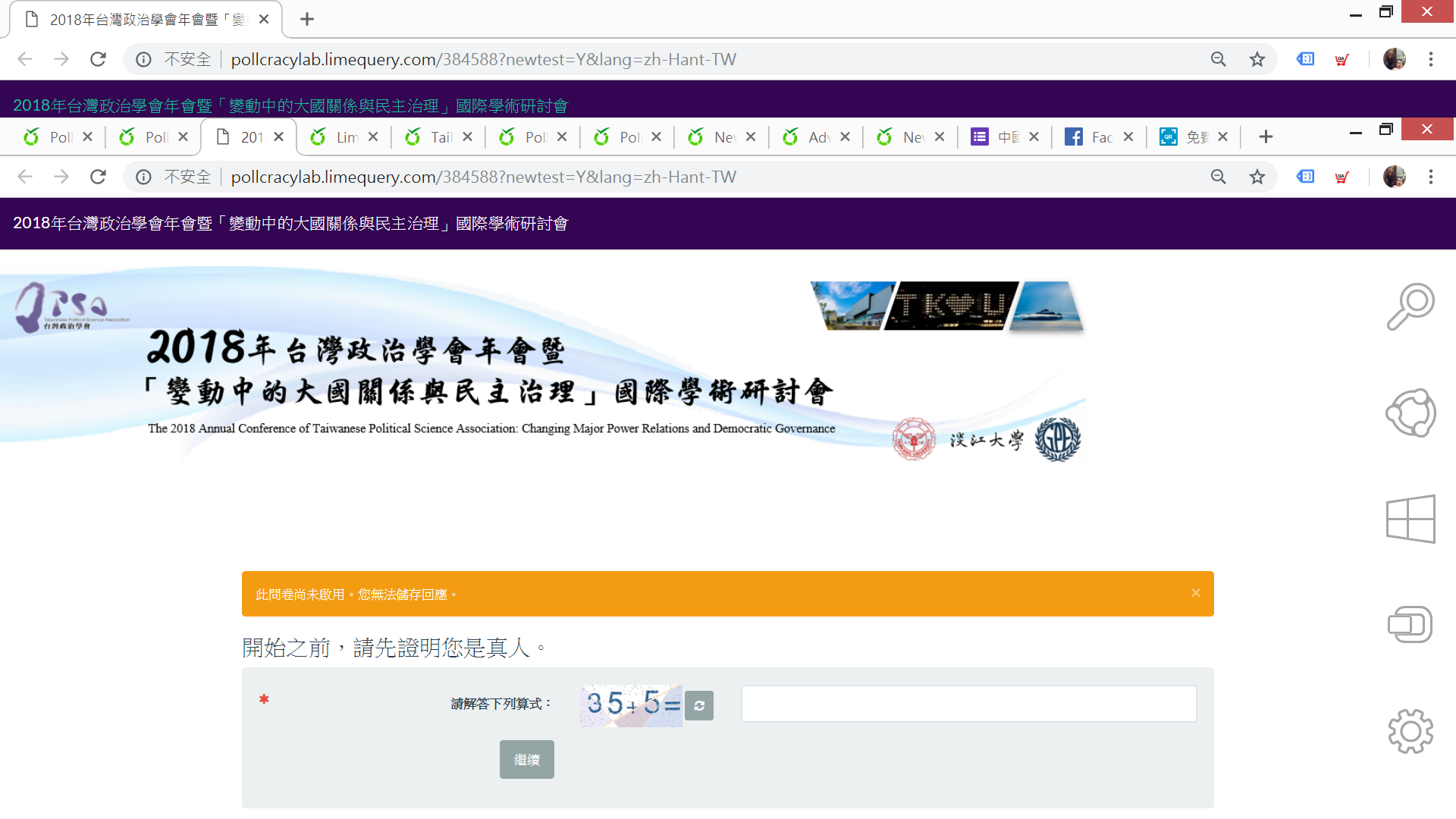
Task: Reload page in the lower browser window
Action: tap(98, 177)
